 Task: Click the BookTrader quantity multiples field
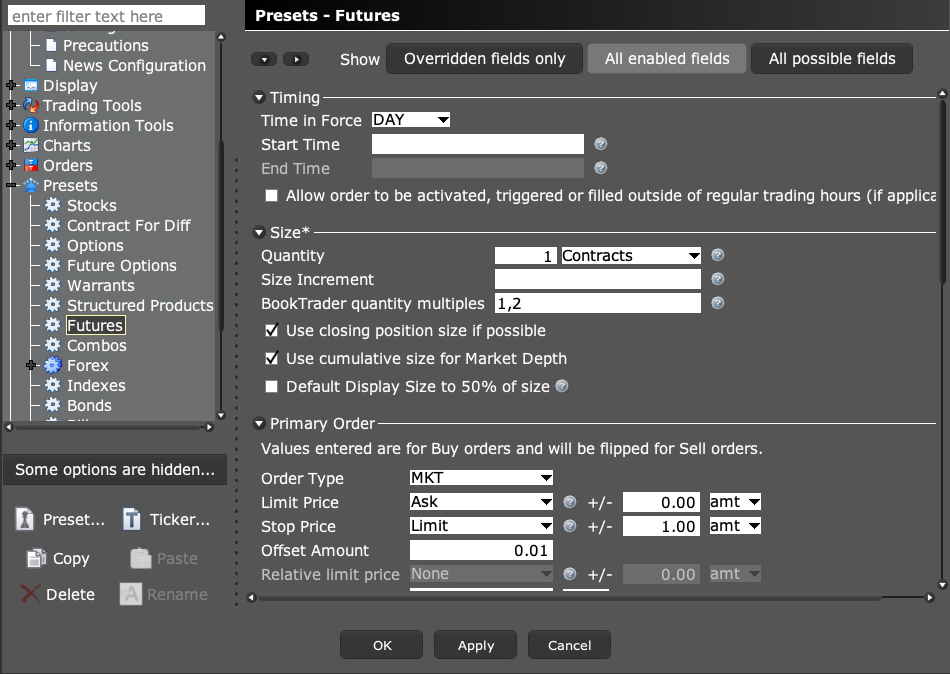click(597, 303)
